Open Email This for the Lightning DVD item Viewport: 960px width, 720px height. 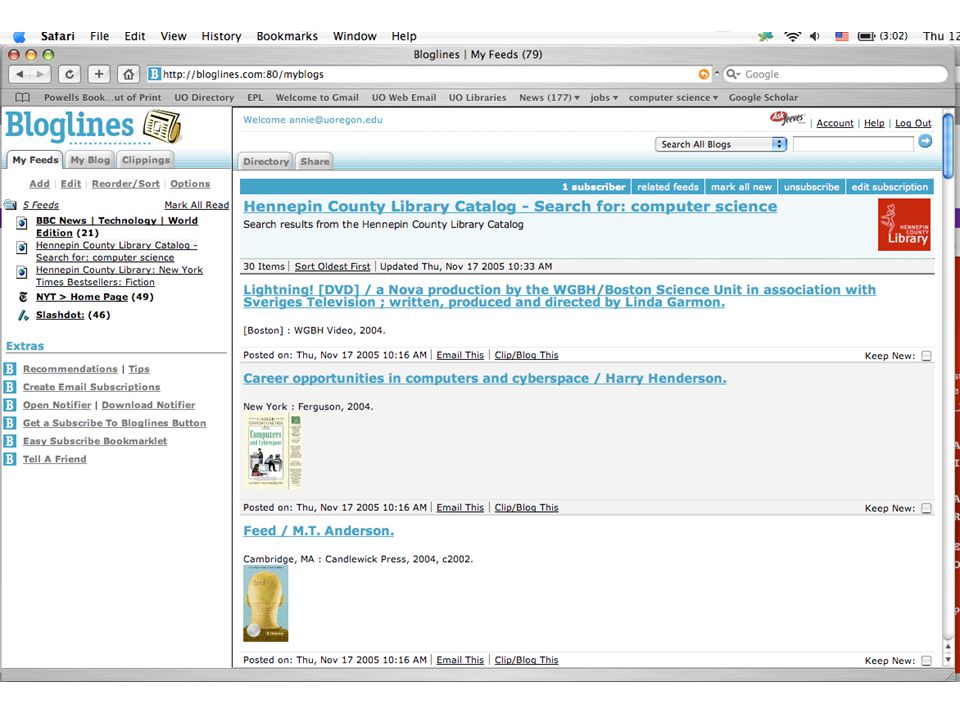pyautogui.click(x=460, y=354)
